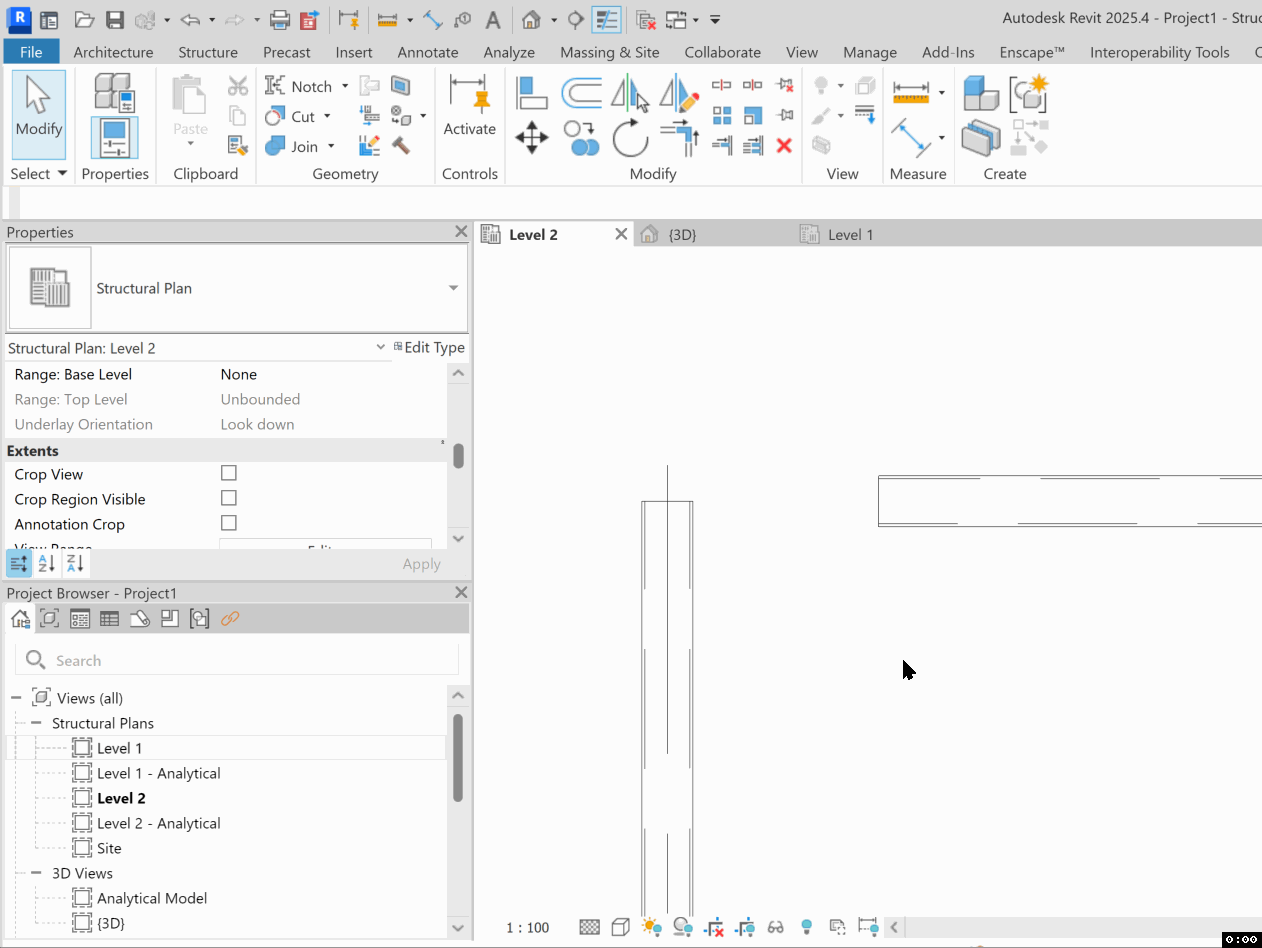The image size is (1262, 948).
Task: Enable Annotation Crop in Properties
Action: click(228, 523)
